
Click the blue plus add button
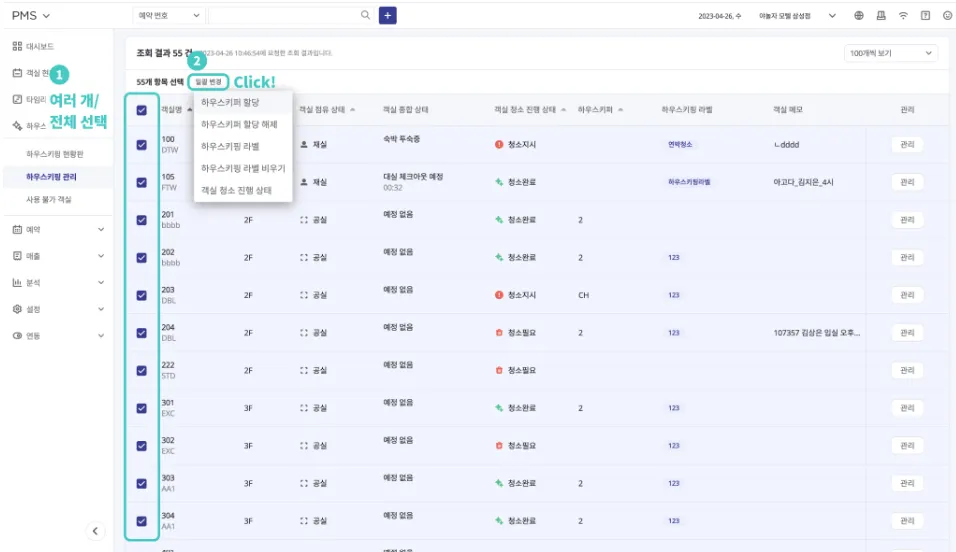click(x=387, y=15)
